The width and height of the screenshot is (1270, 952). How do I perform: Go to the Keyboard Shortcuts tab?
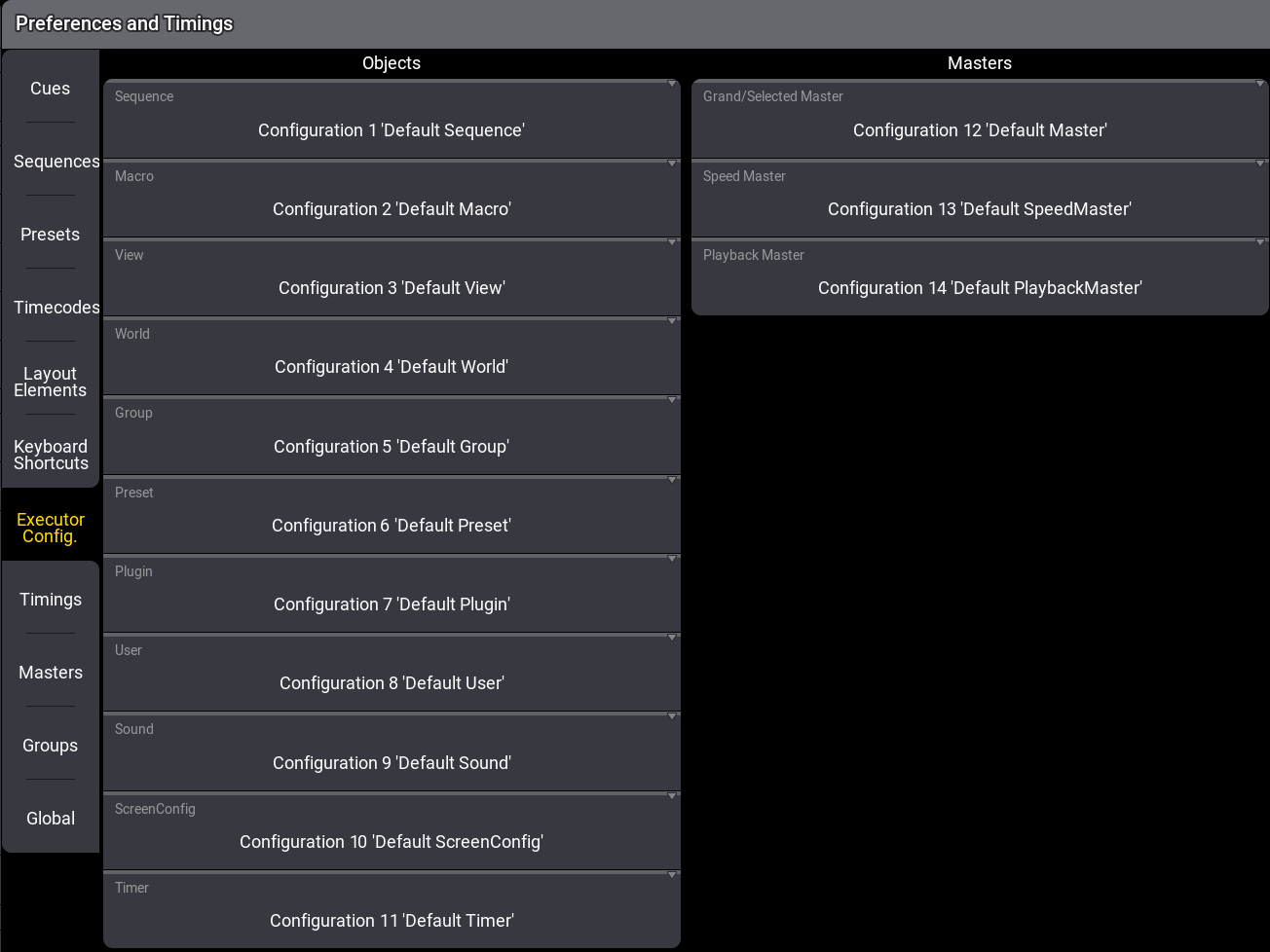pyautogui.click(x=51, y=455)
